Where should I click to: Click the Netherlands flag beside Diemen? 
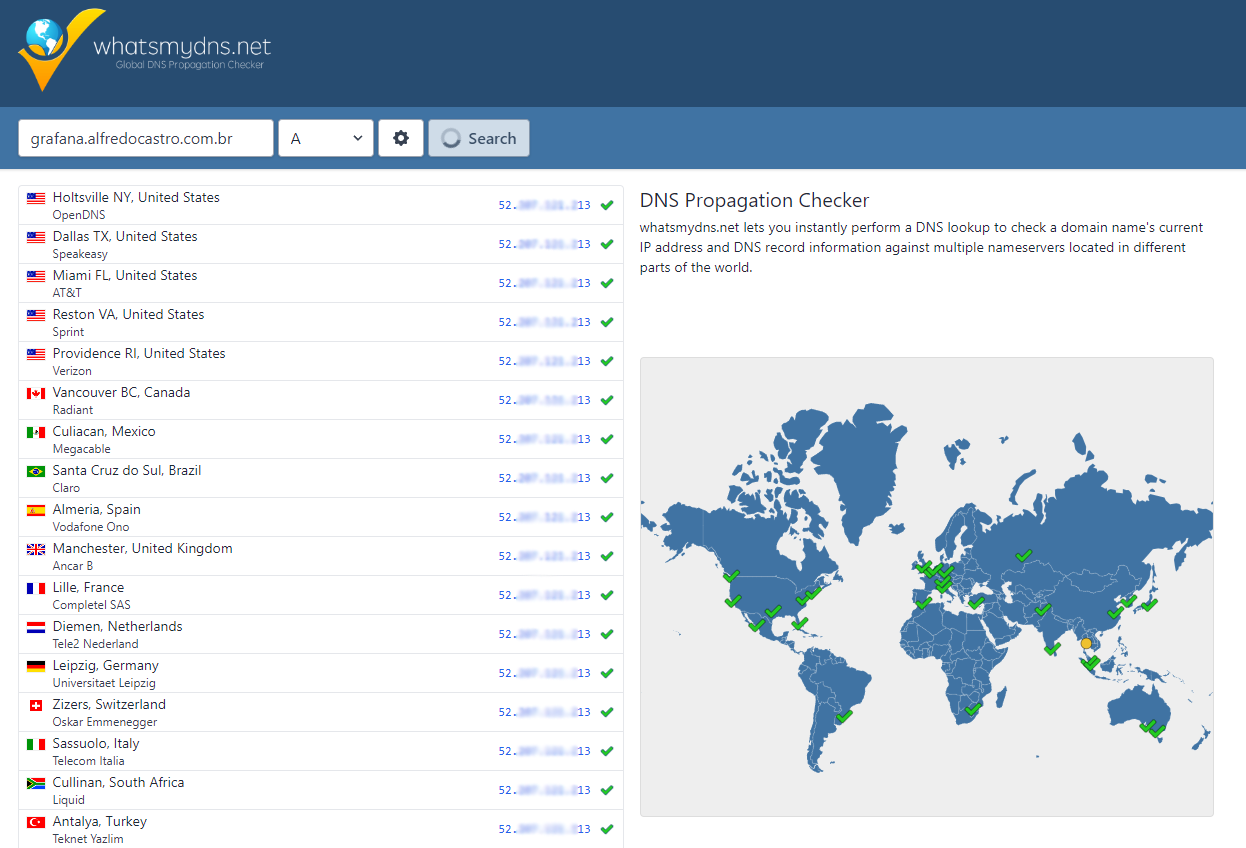click(x=36, y=627)
